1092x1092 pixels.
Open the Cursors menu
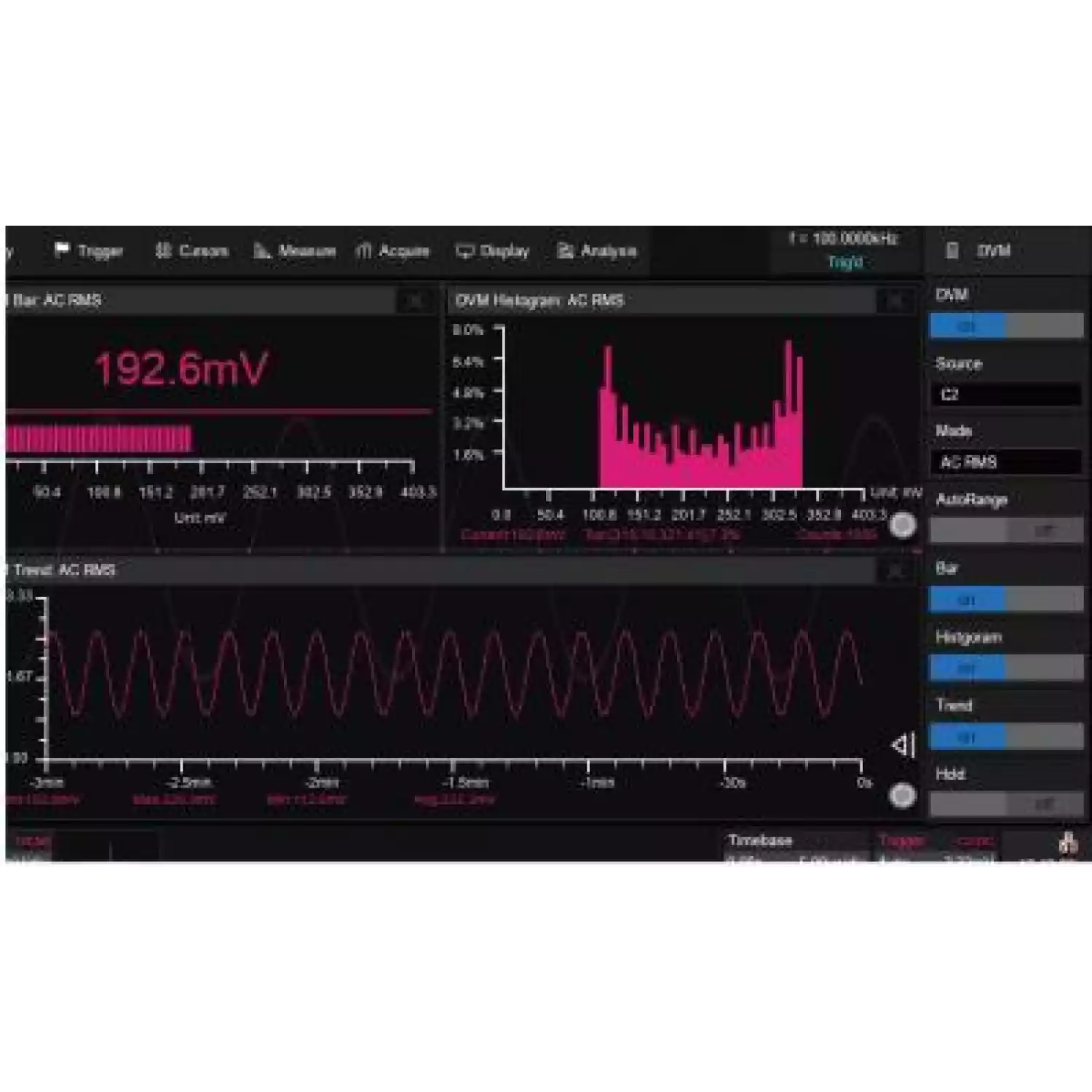(x=192, y=251)
